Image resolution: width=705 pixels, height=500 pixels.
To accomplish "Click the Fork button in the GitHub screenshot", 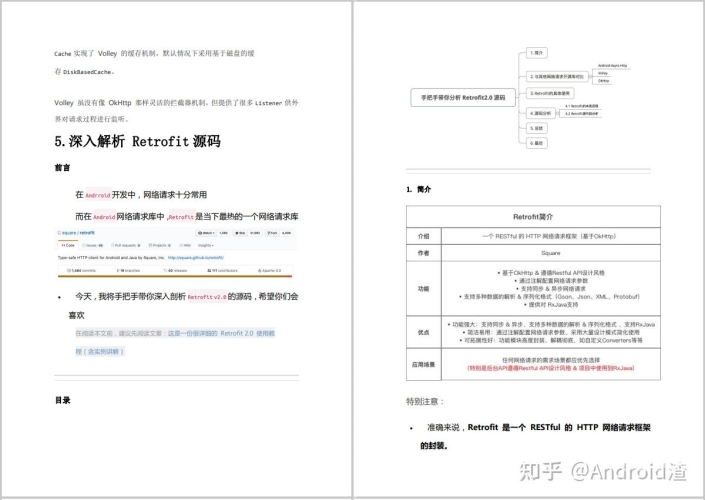I will pos(272,233).
